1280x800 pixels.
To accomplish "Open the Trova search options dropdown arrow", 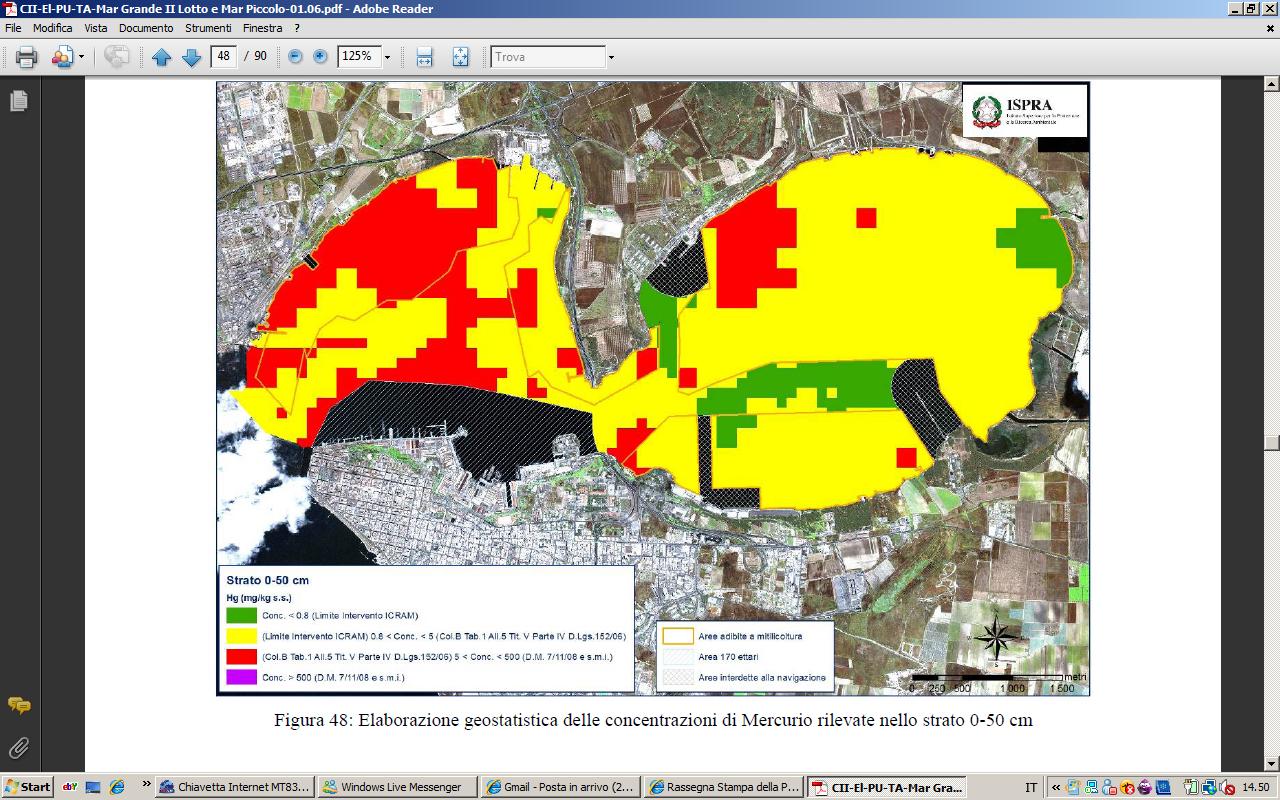I will (x=611, y=57).
